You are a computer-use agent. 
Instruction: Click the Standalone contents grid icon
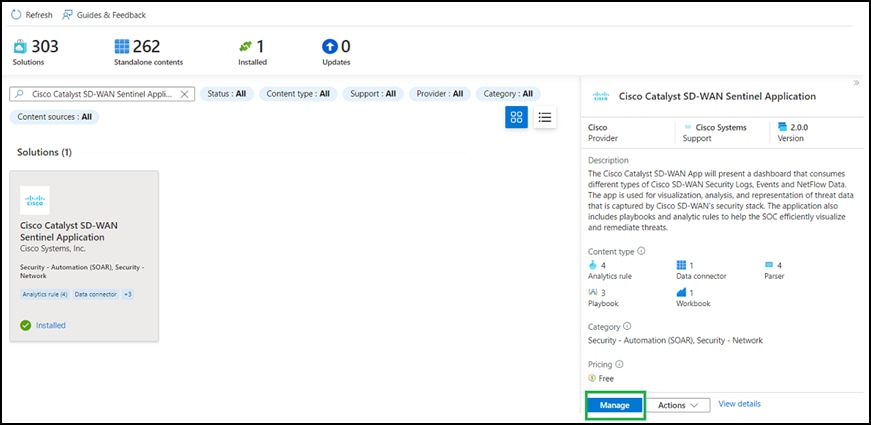click(x=121, y=46)
